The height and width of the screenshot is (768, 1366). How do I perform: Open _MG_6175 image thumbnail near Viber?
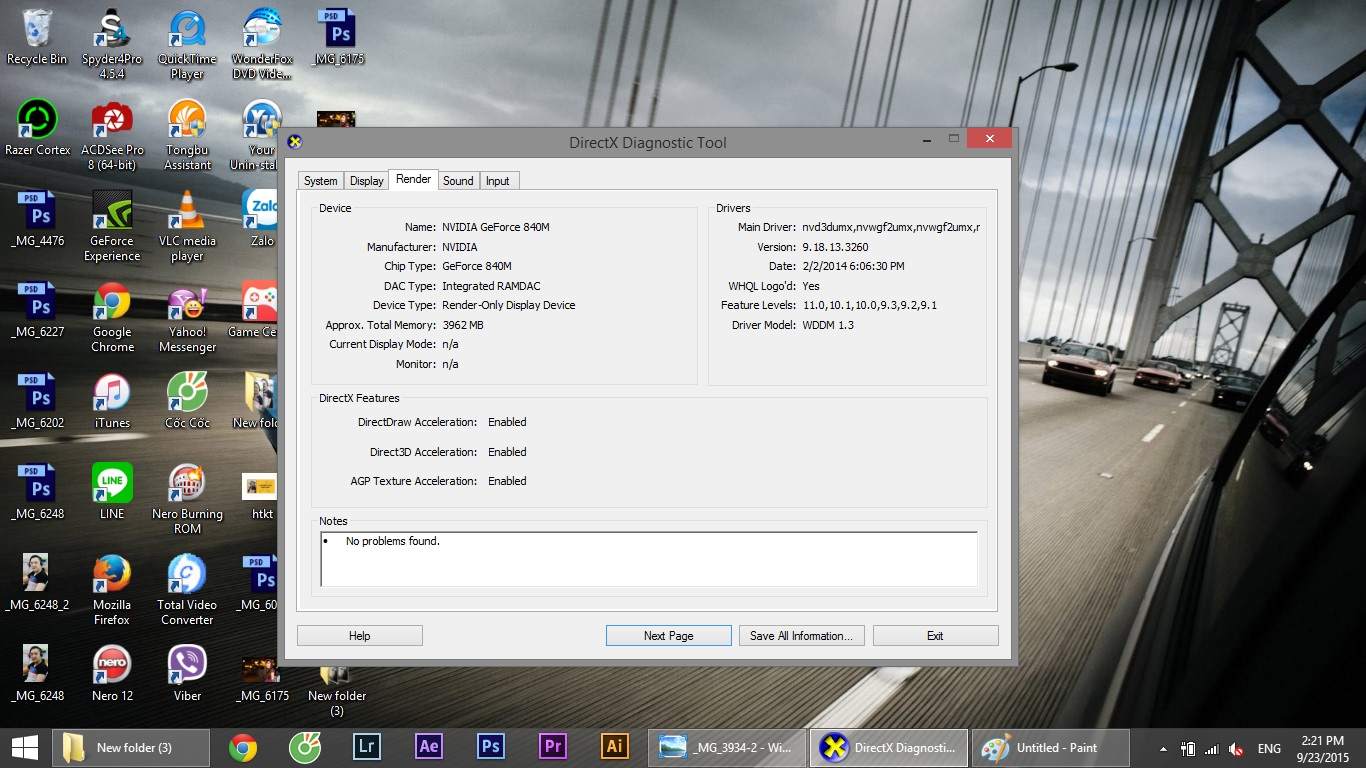click(262, 680)
